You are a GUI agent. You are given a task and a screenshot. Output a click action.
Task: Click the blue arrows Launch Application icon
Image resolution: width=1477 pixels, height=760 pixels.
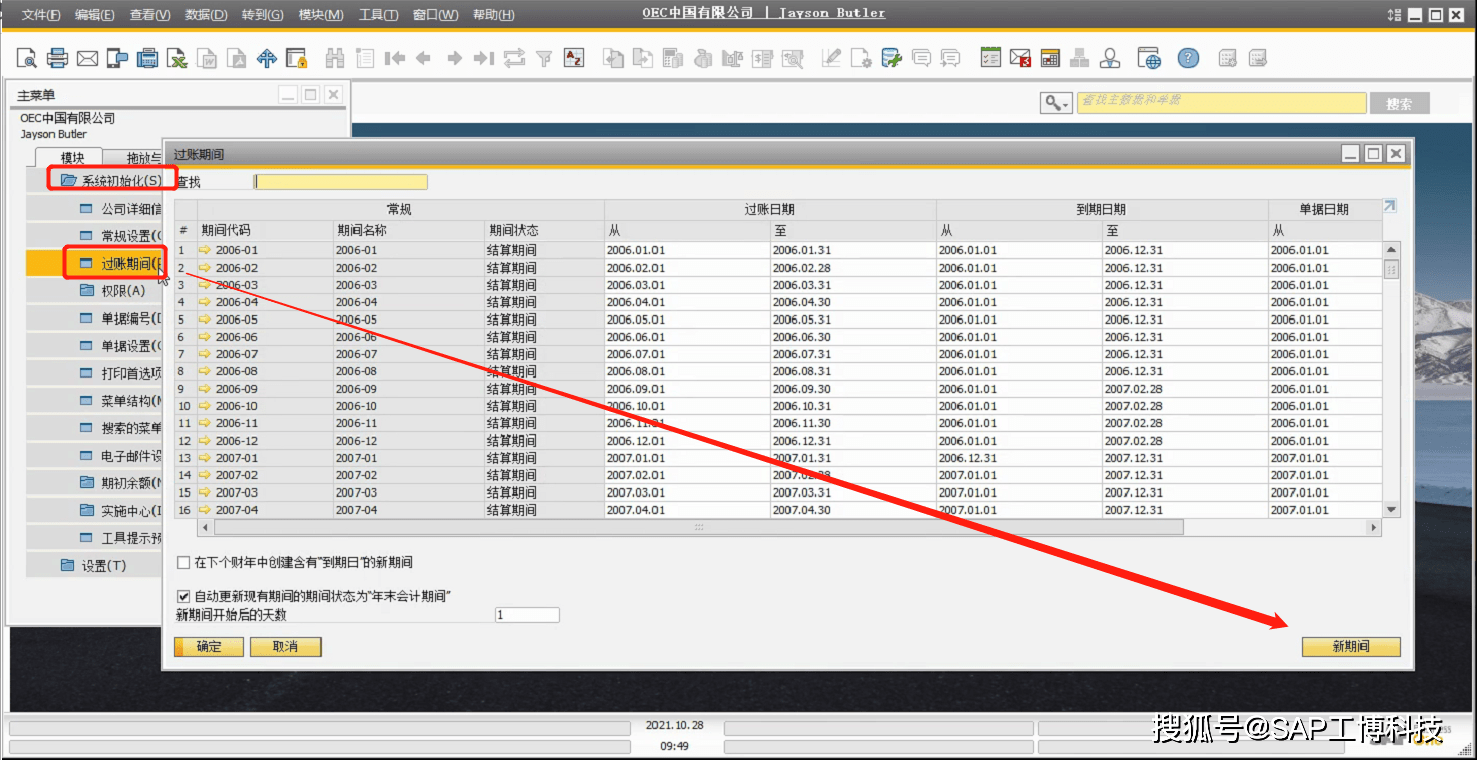[x=267, y=58]
